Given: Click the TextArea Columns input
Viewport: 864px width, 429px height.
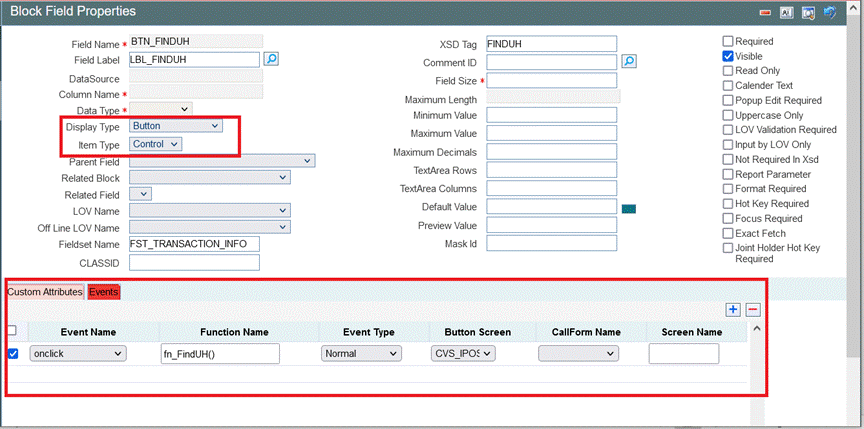Looking at the screenshot, I should click(552, 188).
